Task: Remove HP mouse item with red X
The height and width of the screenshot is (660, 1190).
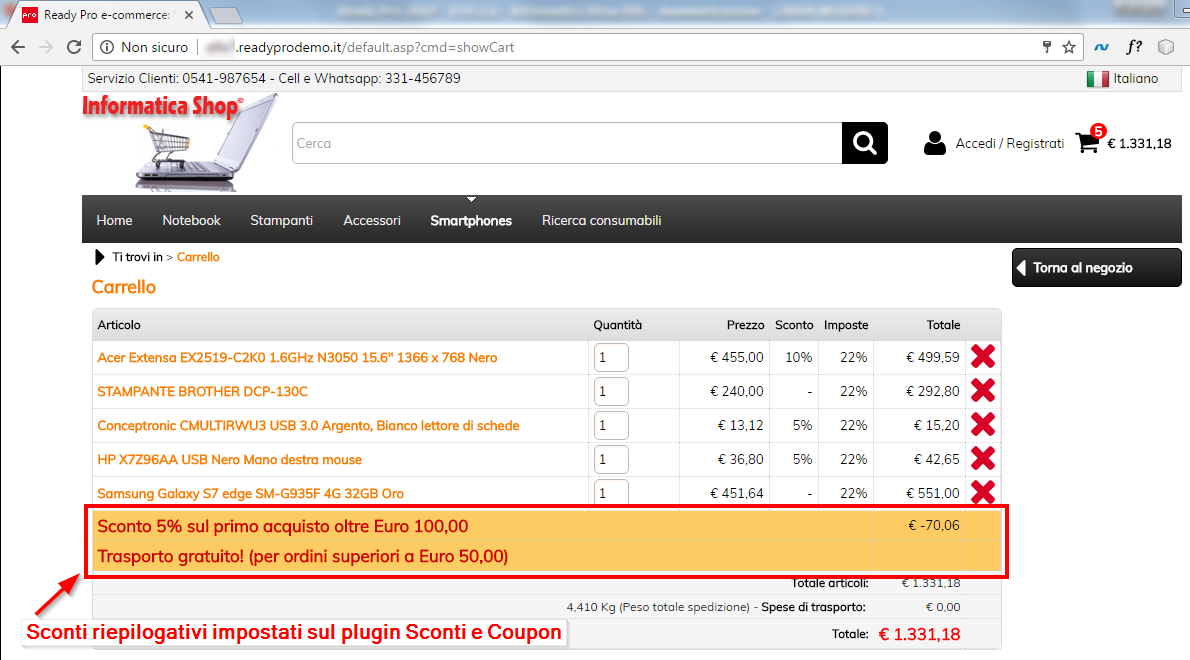Action: pos(983,459)
